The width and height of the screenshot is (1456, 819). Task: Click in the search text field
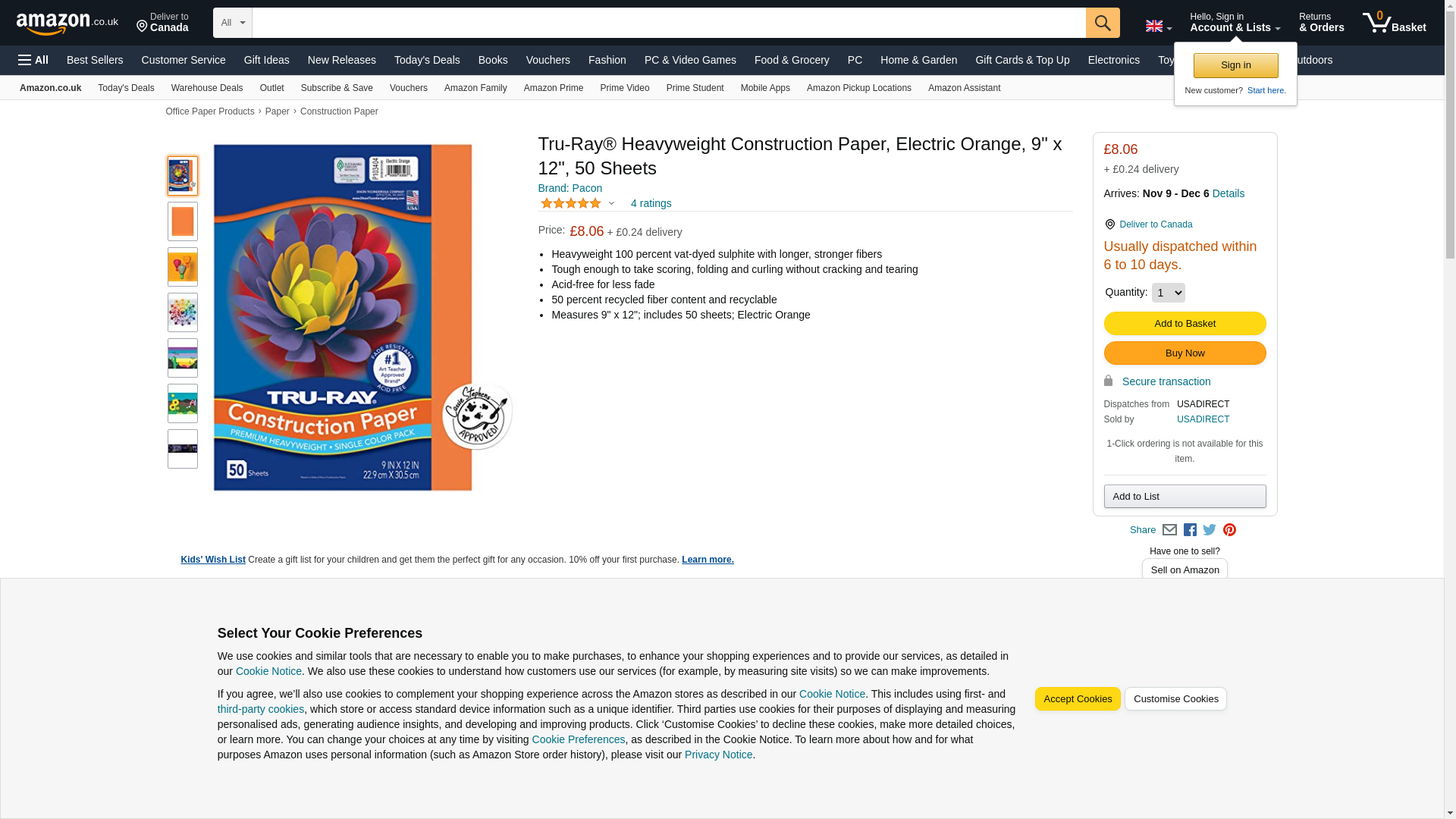click(669, 23)
